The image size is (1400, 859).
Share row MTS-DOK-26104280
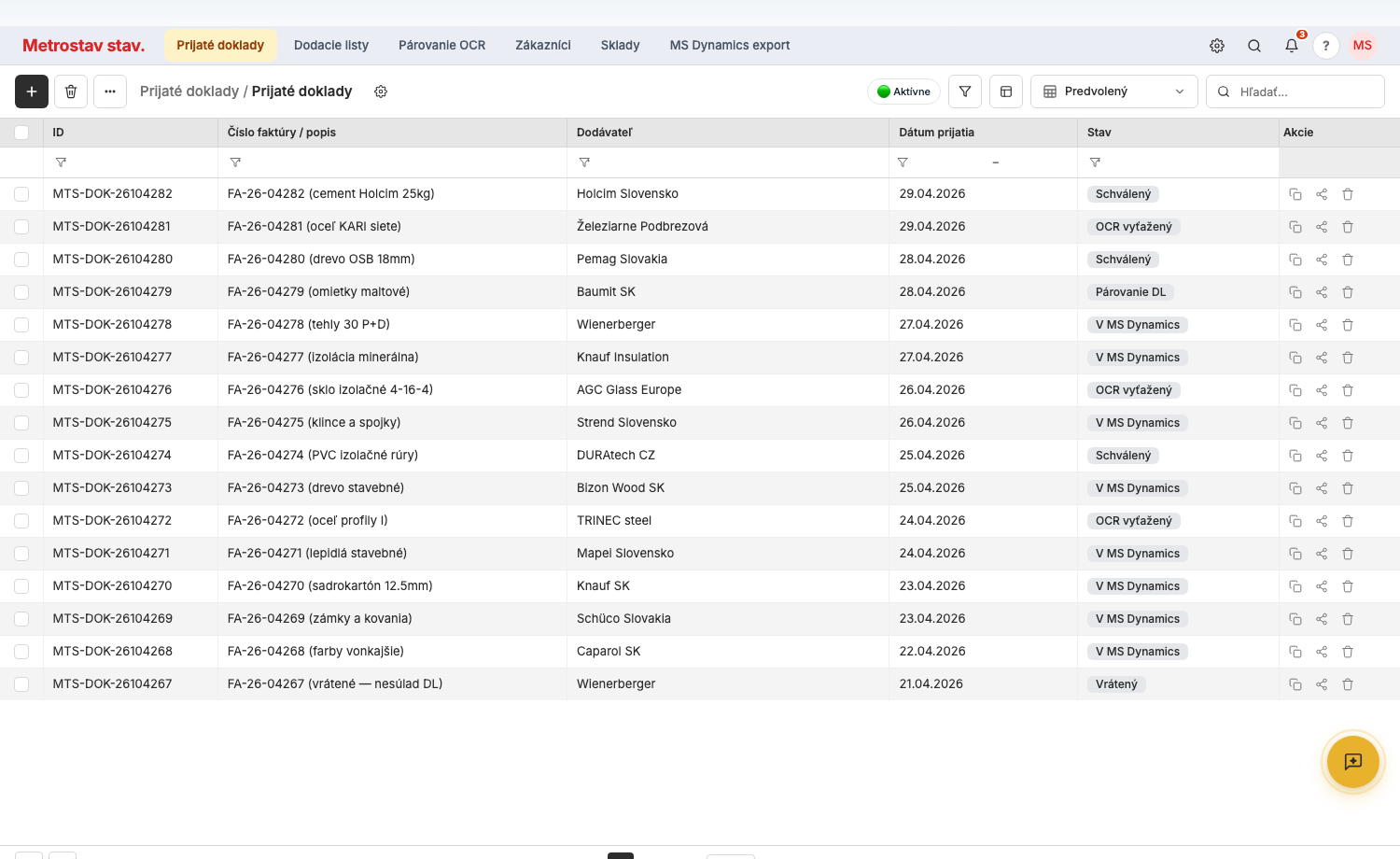1322,260
